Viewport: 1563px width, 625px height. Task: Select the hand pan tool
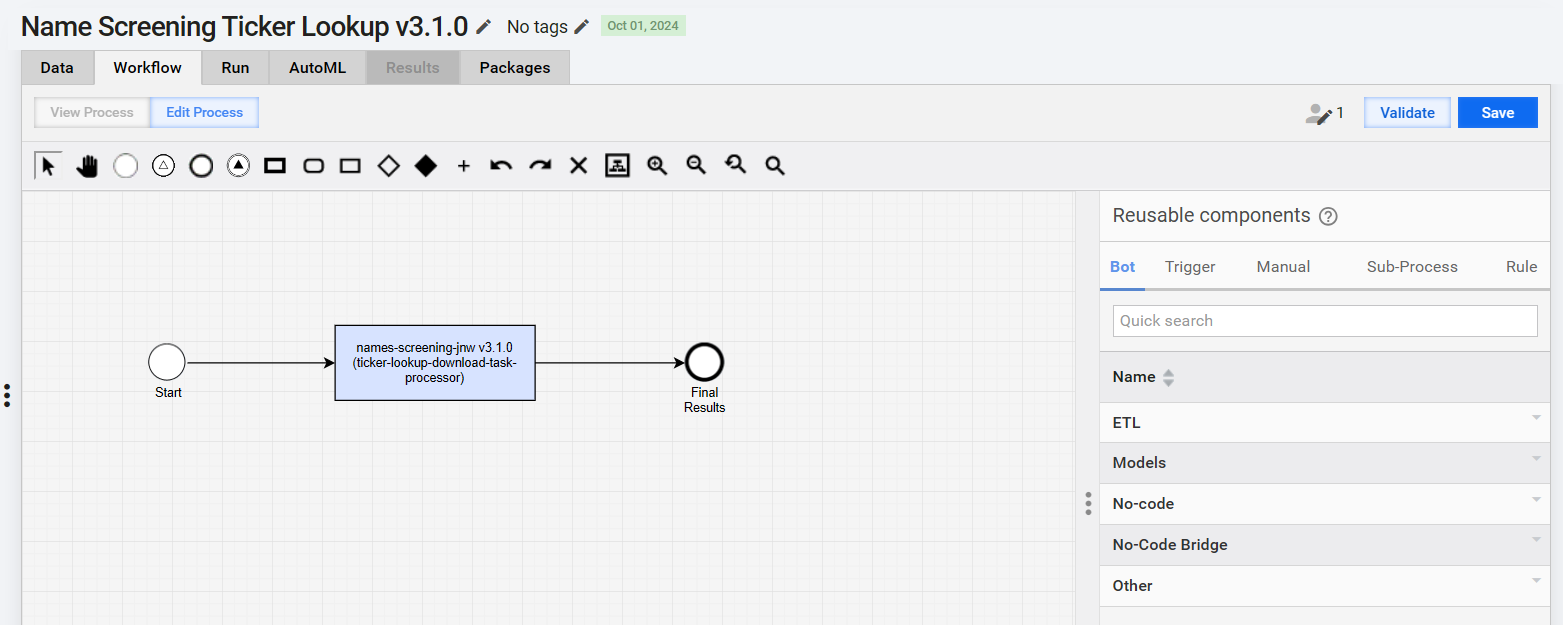click(87, 166)
